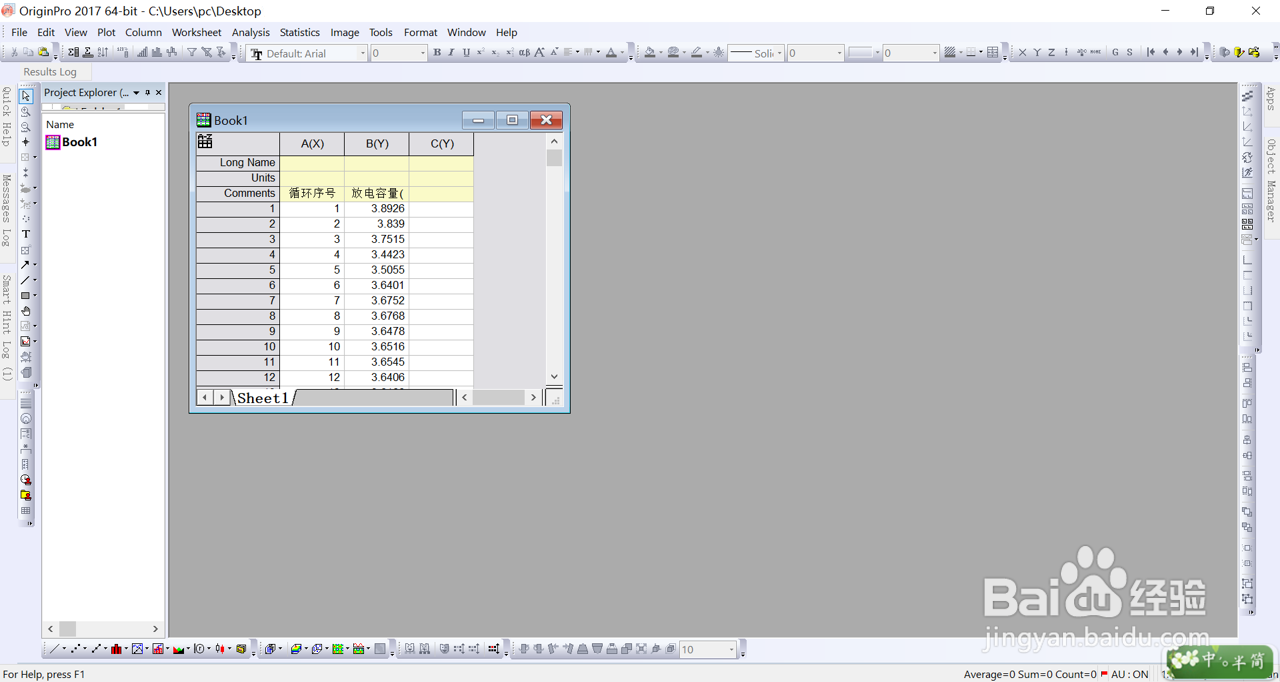The image size is (1280, 682).
Task: Select the B(Y) column header
Action: pyautogui.click(x=377, y=143)
